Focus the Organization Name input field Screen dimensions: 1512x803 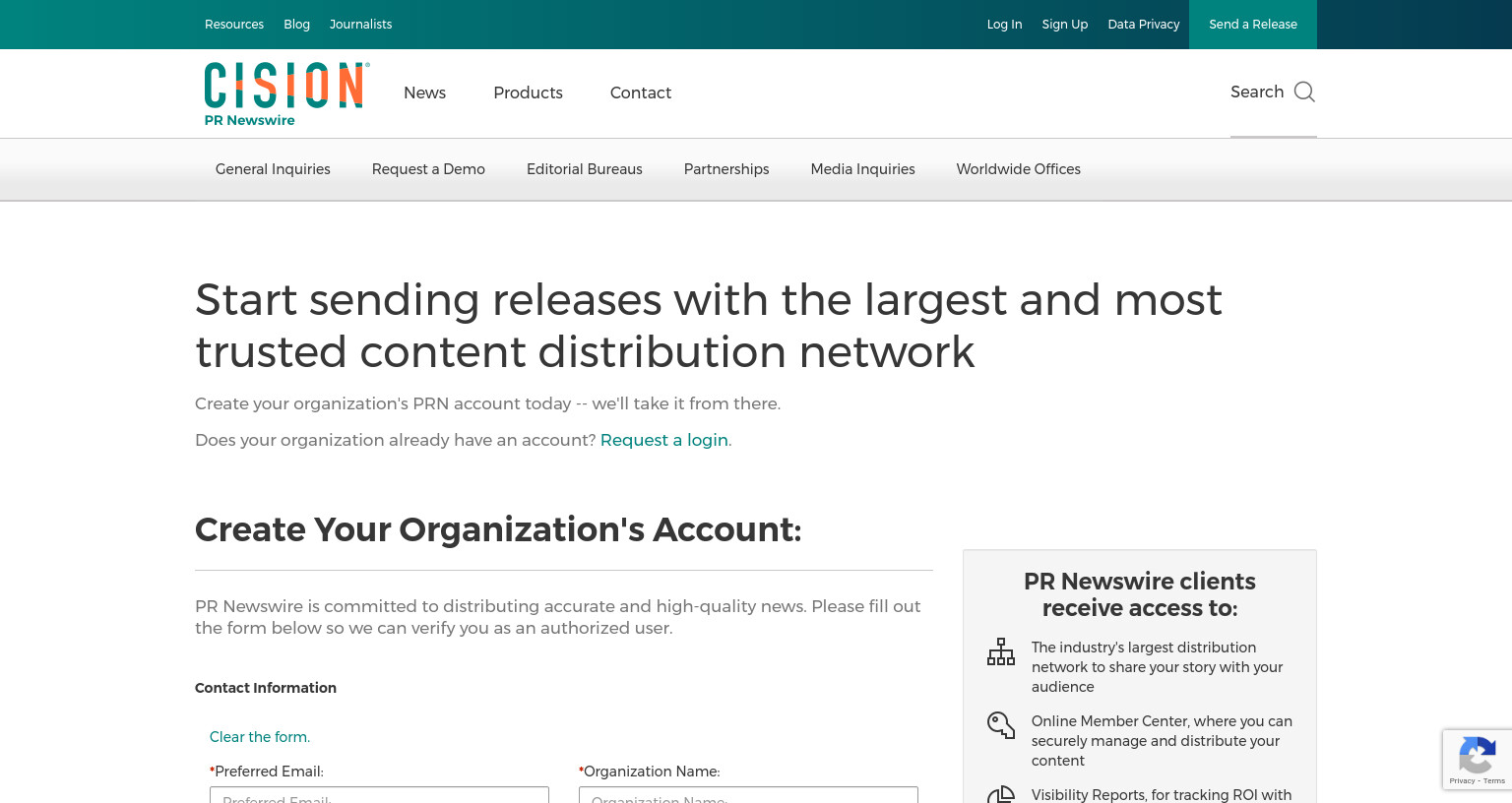[748, 795]
